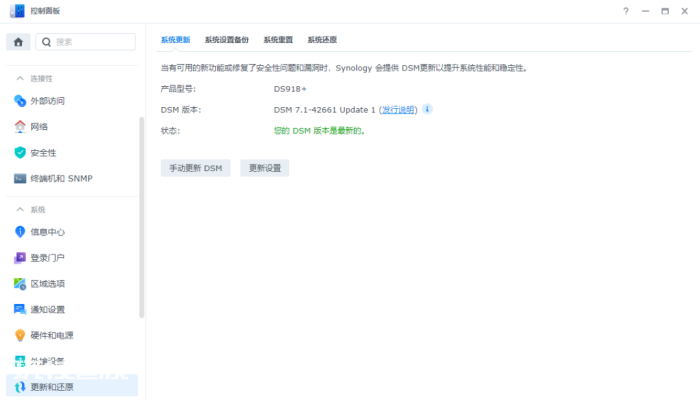Select 外部访问 label in sidebar
Viewport: 700px width, 400px height.
pos(48,101)
